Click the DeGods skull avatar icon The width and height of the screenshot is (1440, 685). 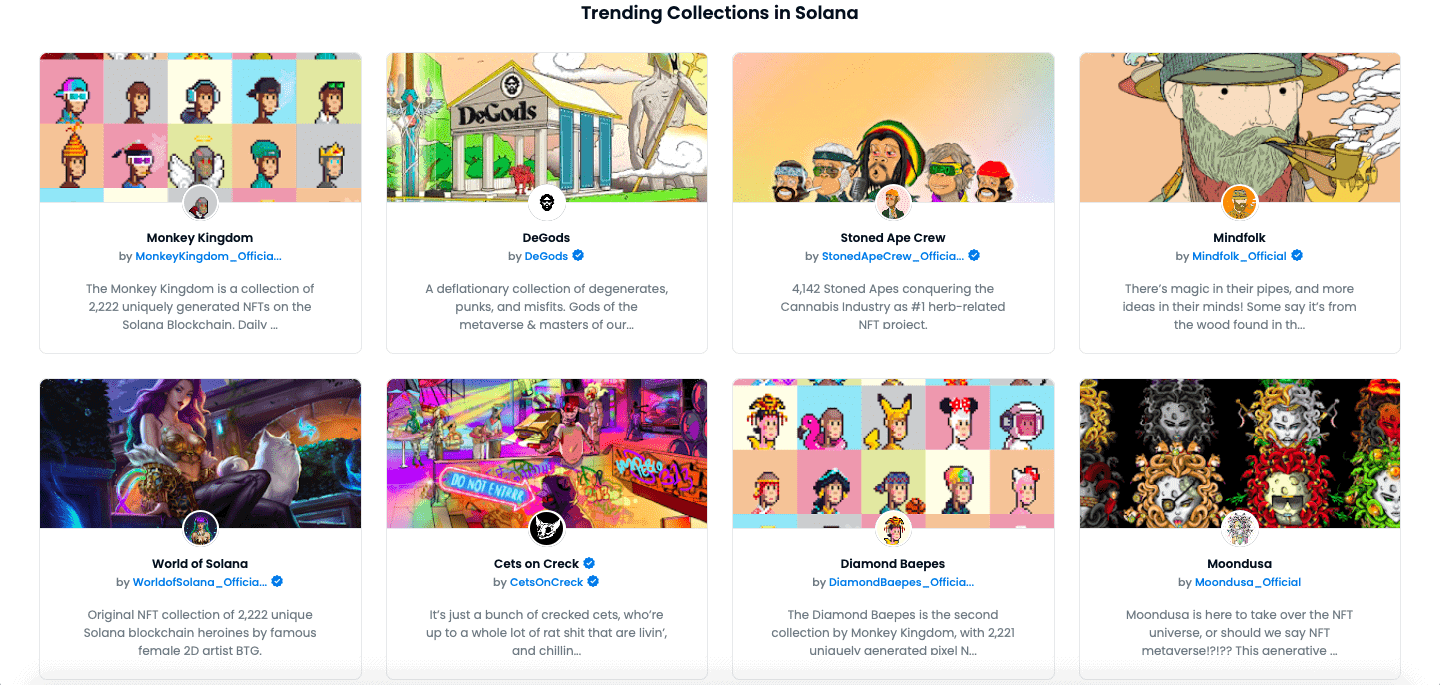click(547, 203)
